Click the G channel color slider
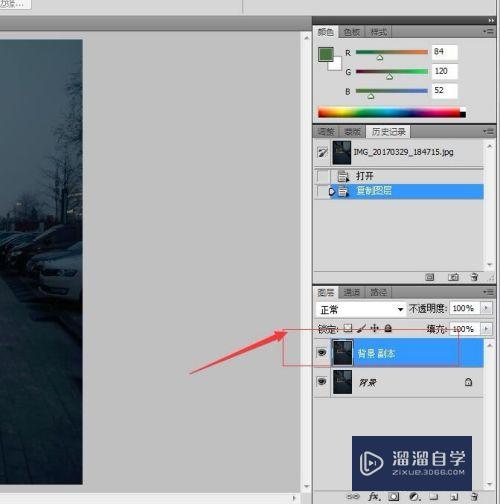Image resolution: width=500 pixels, height=504 pixels. (x=392, y=71)
